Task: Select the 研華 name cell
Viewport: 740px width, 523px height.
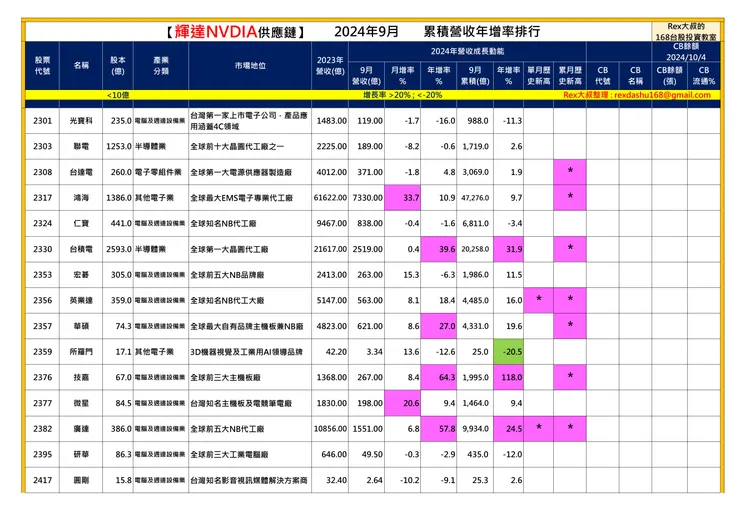Action: point(81,454)
